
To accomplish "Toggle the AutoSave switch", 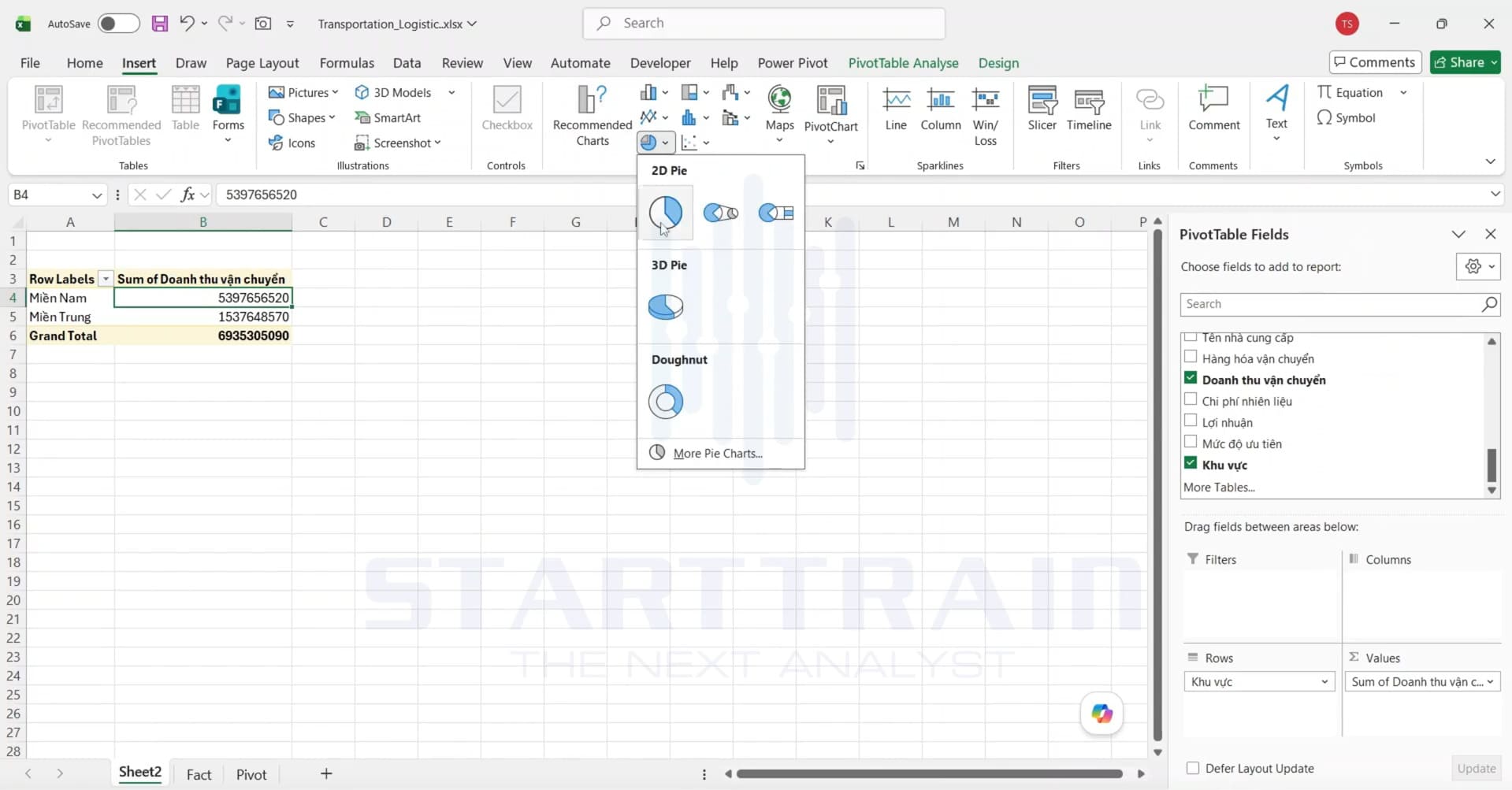I will 119,24.
